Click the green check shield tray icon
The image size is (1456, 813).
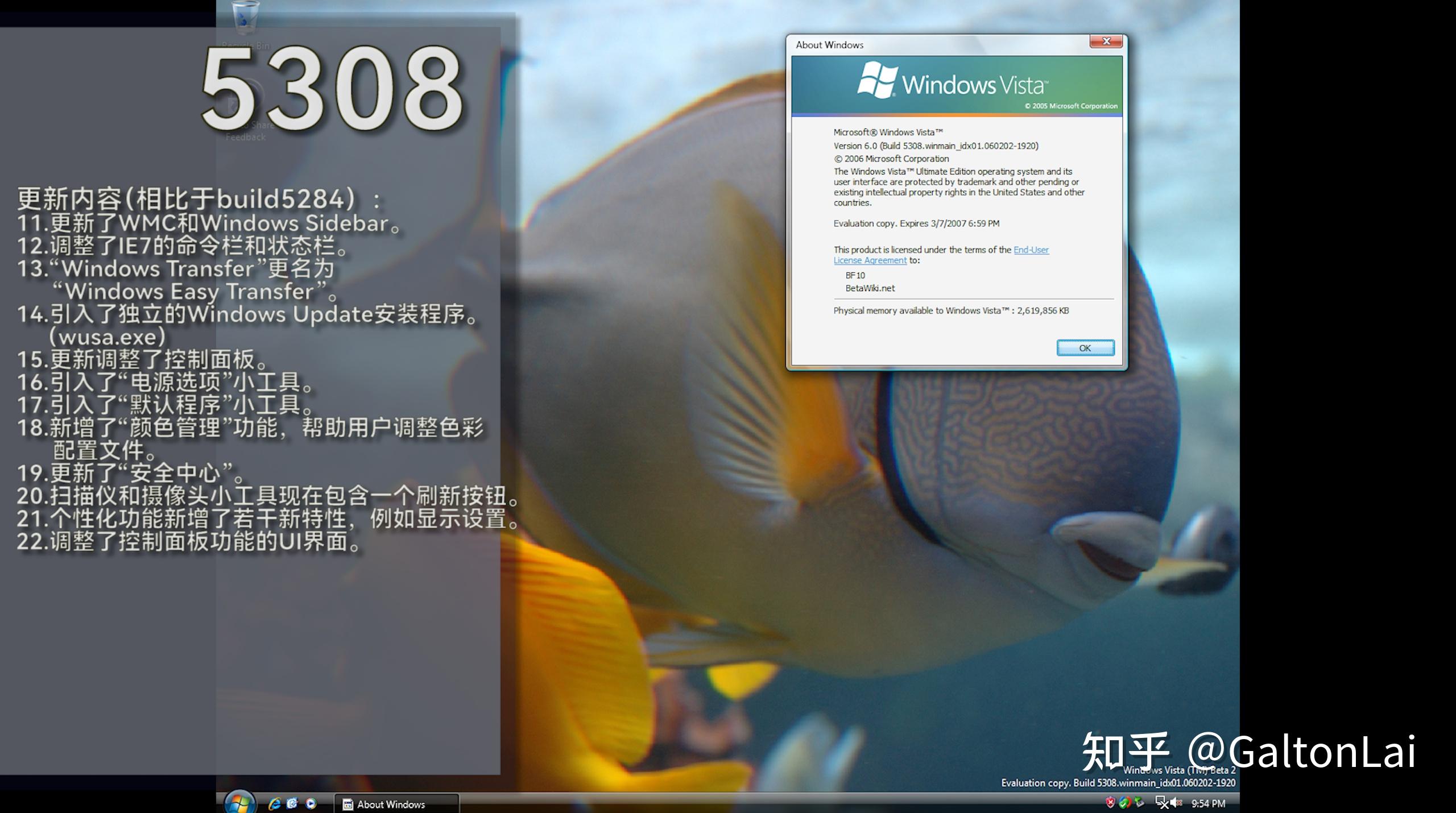[1124, 803]
